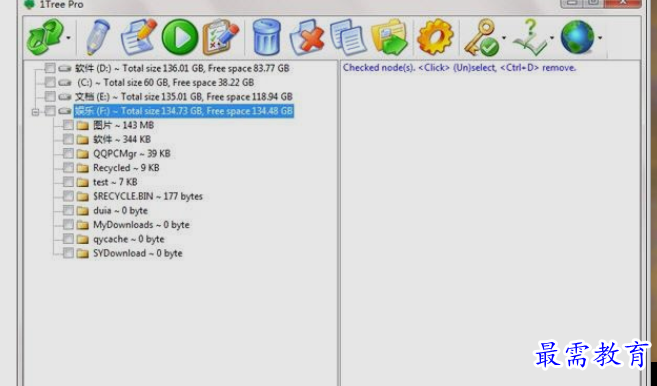Click the key with green check icon
This screenshot has width=657, height=386.
(x=482, y=38)
